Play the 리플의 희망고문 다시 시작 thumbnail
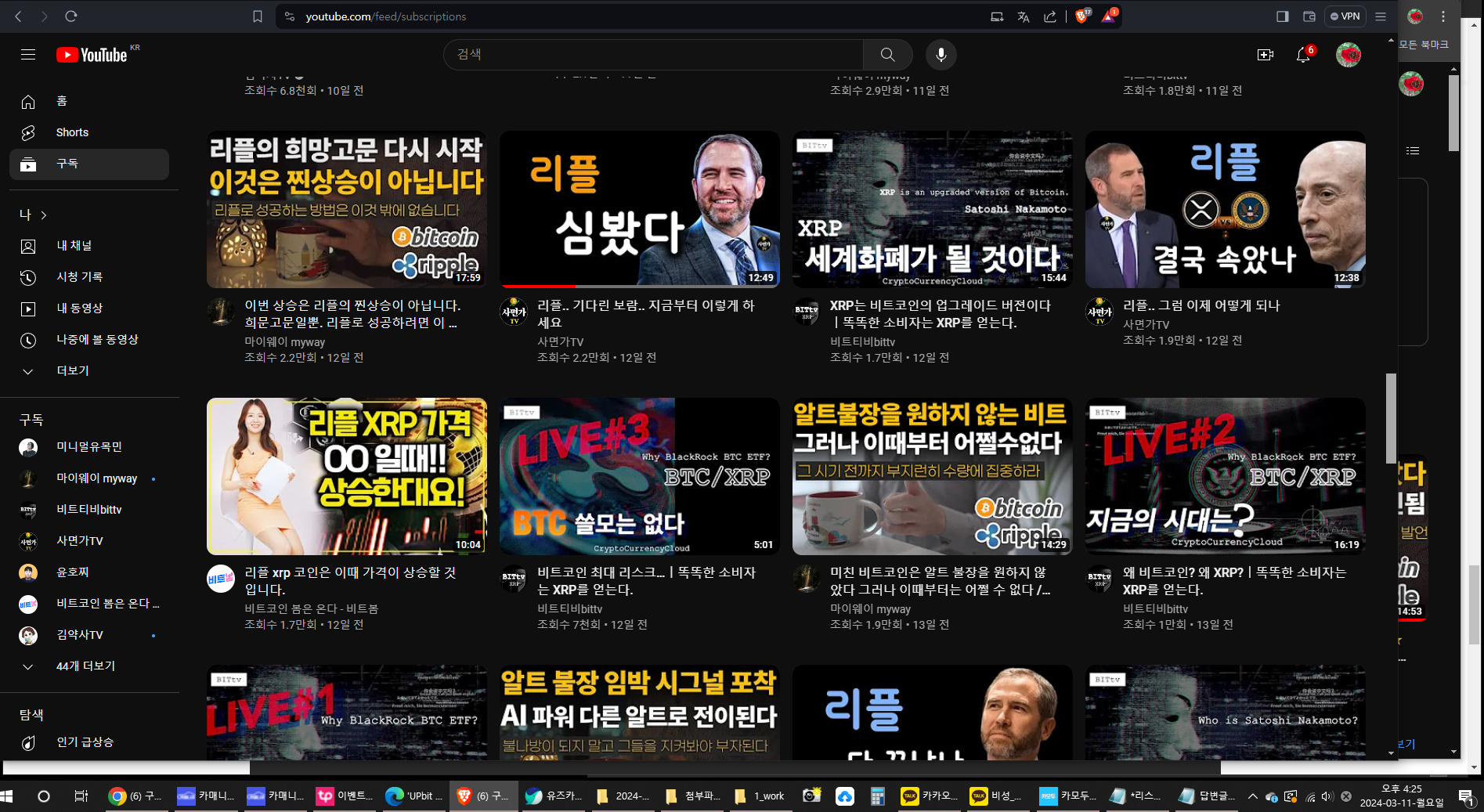This screenshot has width=1484, height=812. pos(347,209)
